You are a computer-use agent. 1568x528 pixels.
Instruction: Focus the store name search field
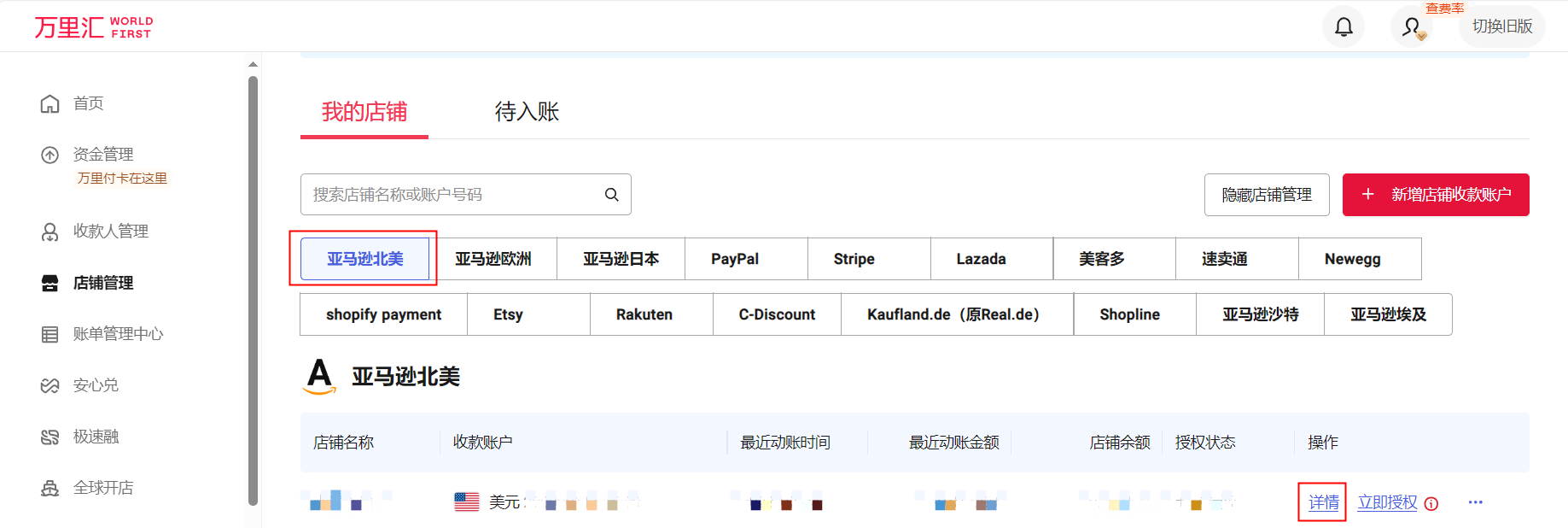click(452, 195)
